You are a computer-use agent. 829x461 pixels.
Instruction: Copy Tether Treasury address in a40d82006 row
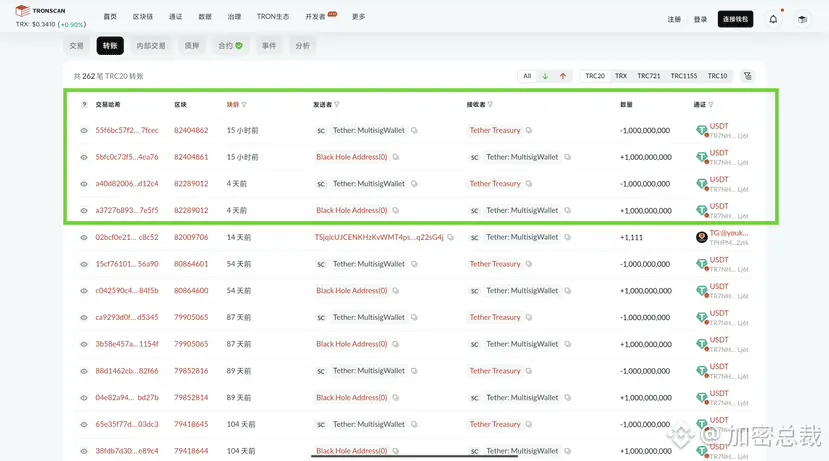pos(529,184)
